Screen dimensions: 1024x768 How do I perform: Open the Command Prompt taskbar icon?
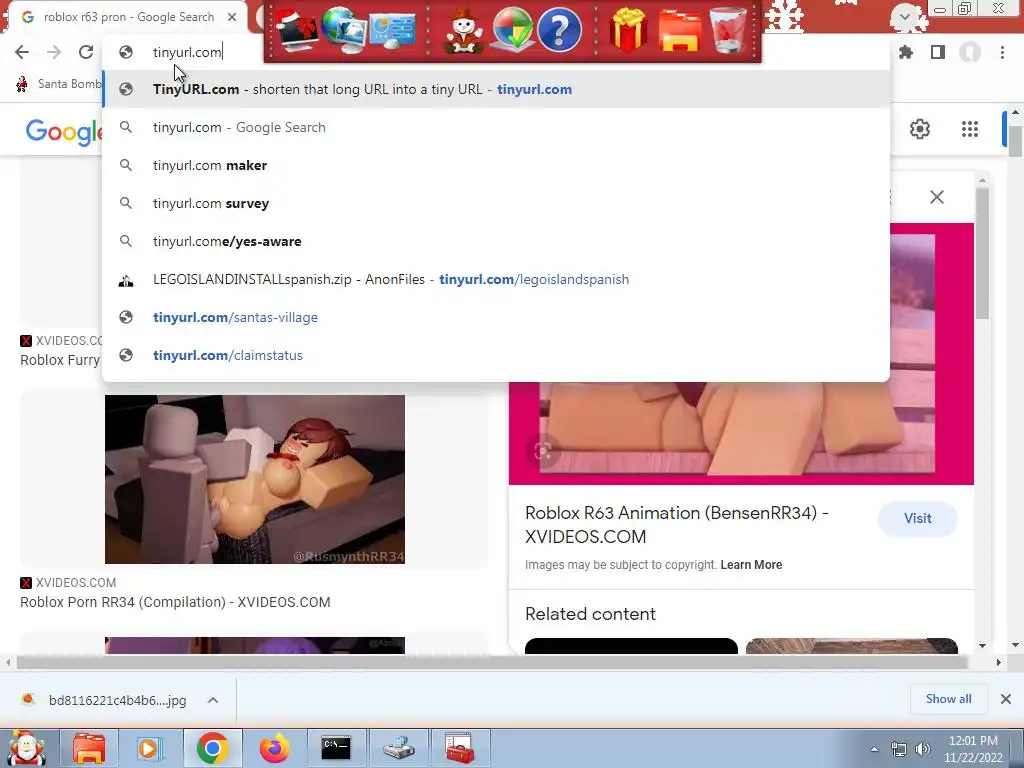click(336, 748)
